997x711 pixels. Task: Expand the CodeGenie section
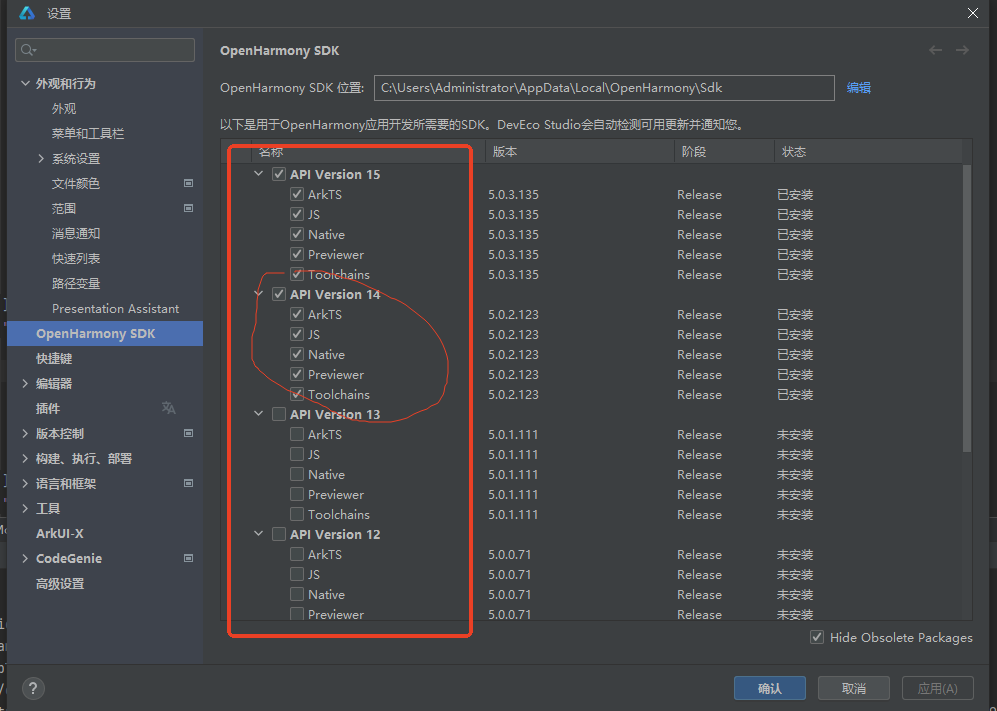point(25,558)
